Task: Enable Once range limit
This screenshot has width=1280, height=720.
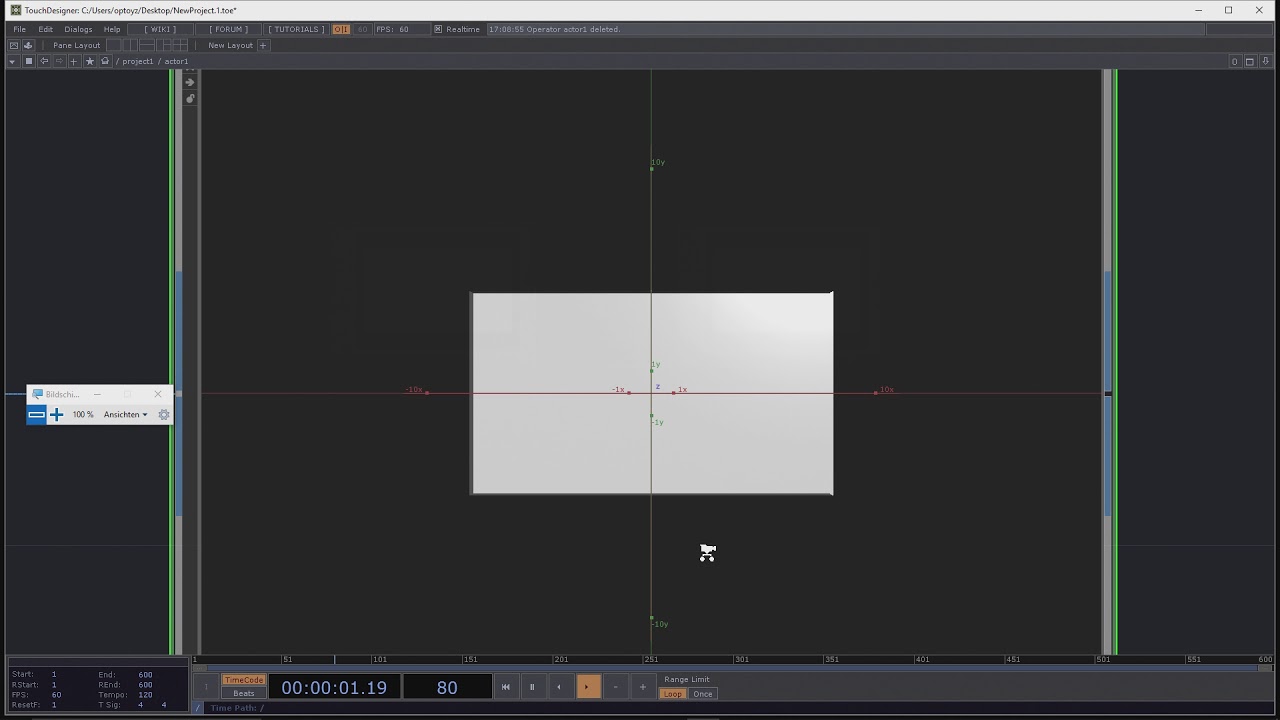Action: (x=703, y=694)
